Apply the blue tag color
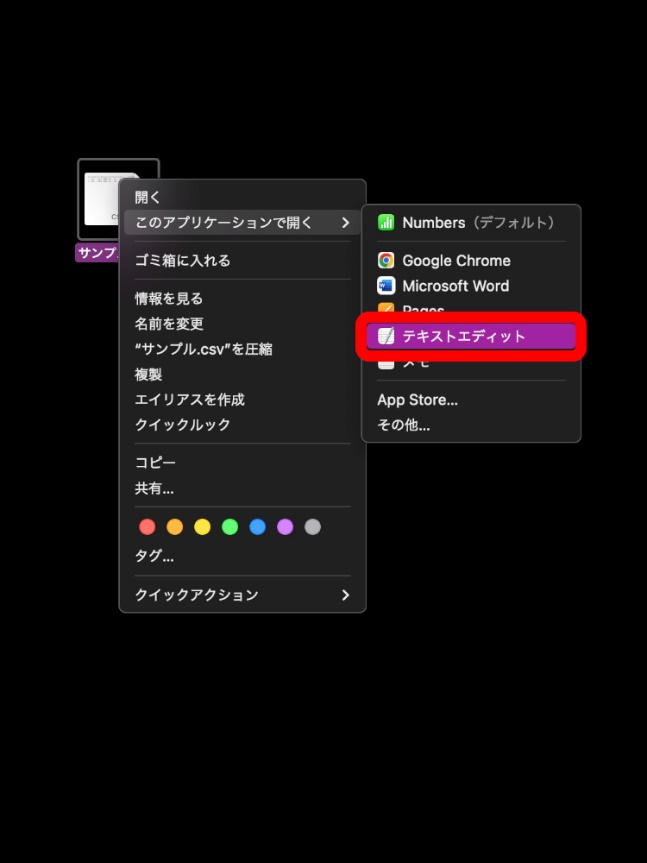The height and width of the screenshot is (863, 647). (257, 527)
